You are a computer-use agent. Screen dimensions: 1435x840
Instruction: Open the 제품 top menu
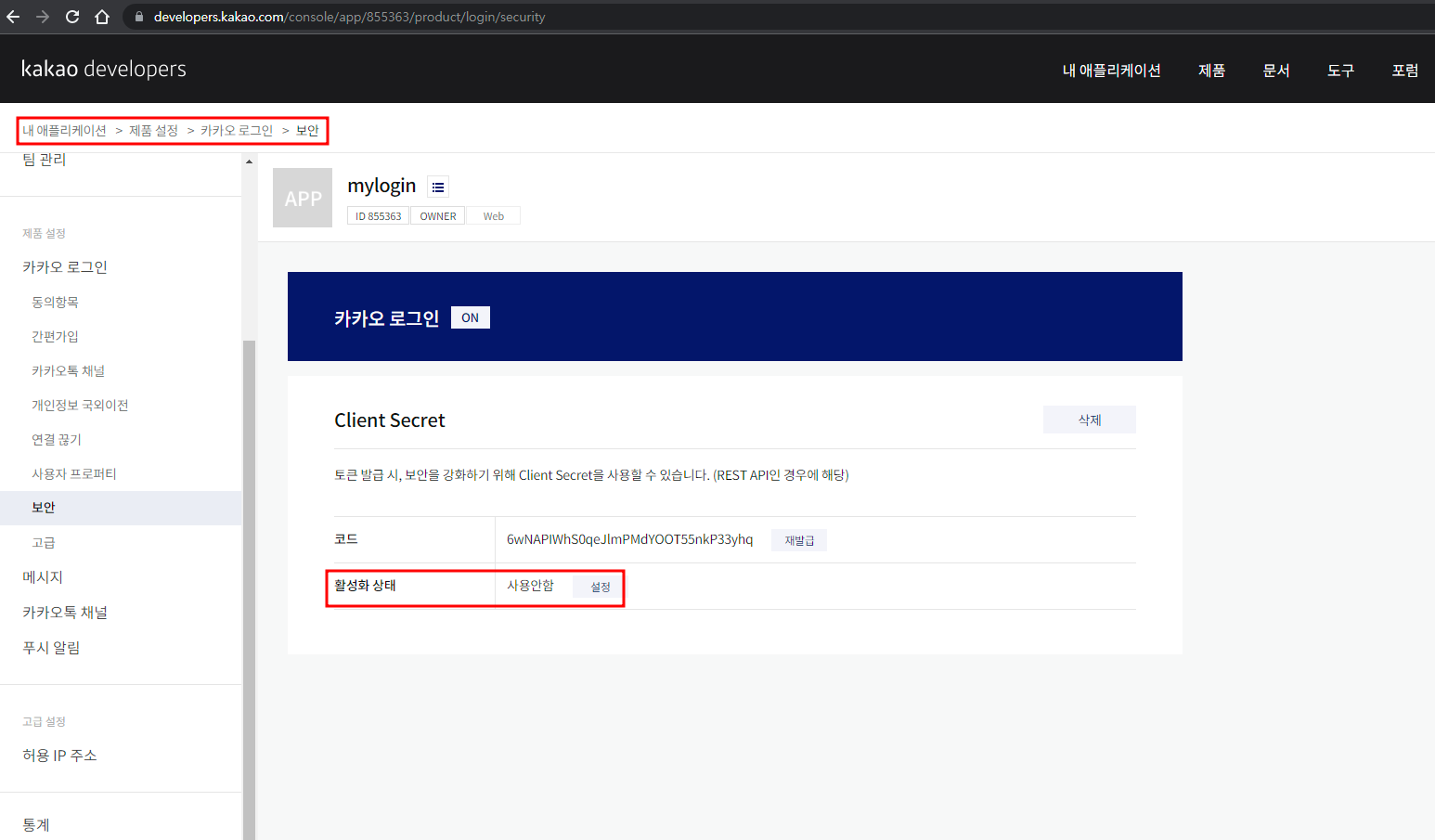[1211, 71]
